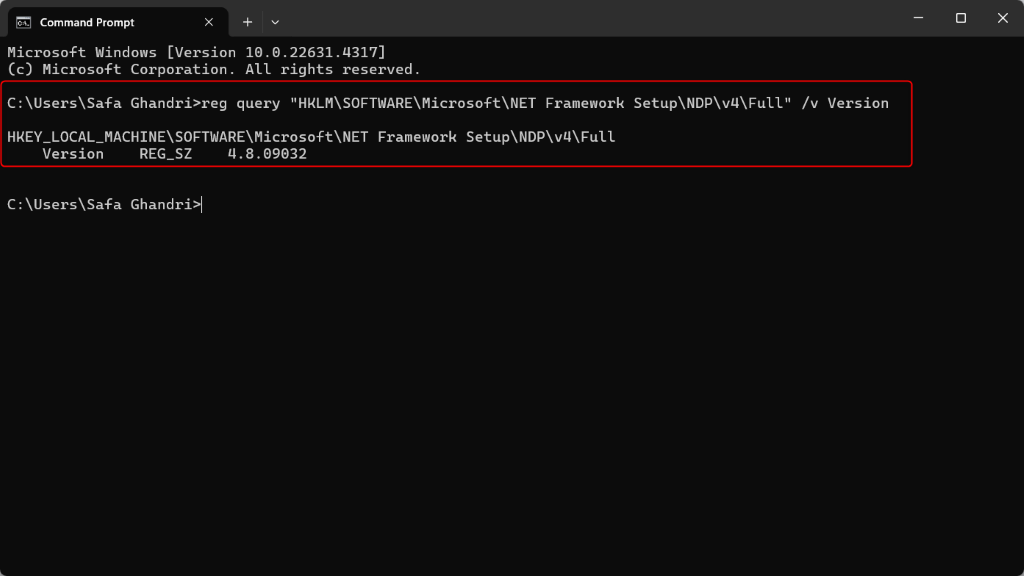Close the Command Prompt tab

209,22
